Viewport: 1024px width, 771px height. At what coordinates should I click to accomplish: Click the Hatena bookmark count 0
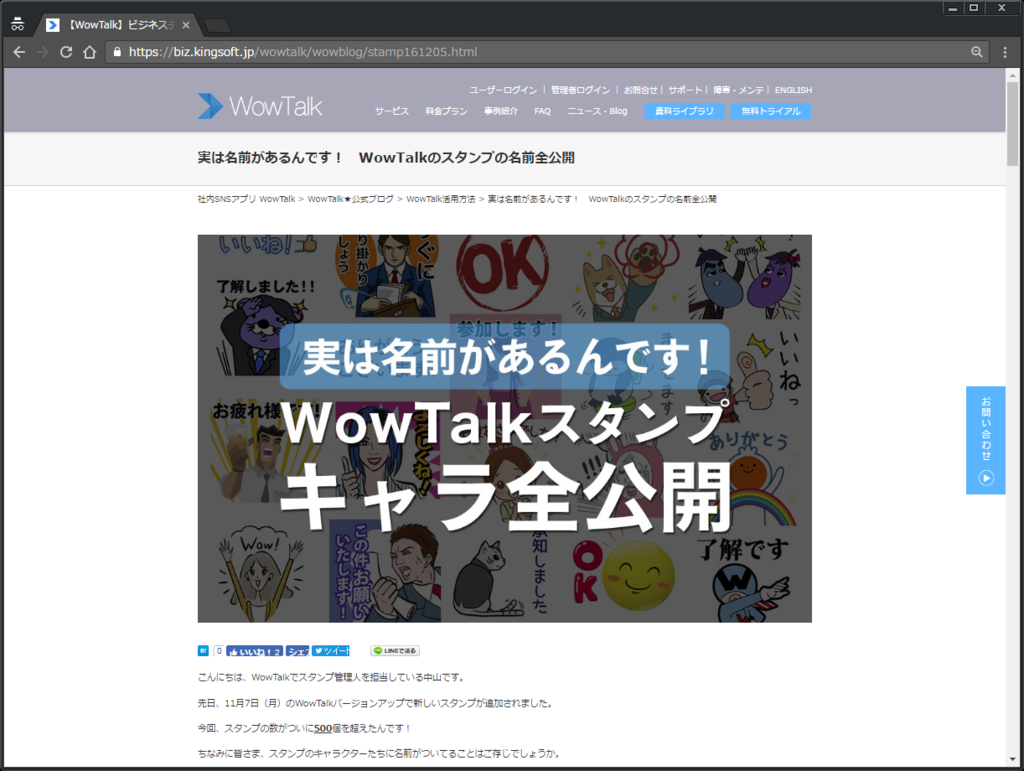pyautogui.click(x=219, y=651)
